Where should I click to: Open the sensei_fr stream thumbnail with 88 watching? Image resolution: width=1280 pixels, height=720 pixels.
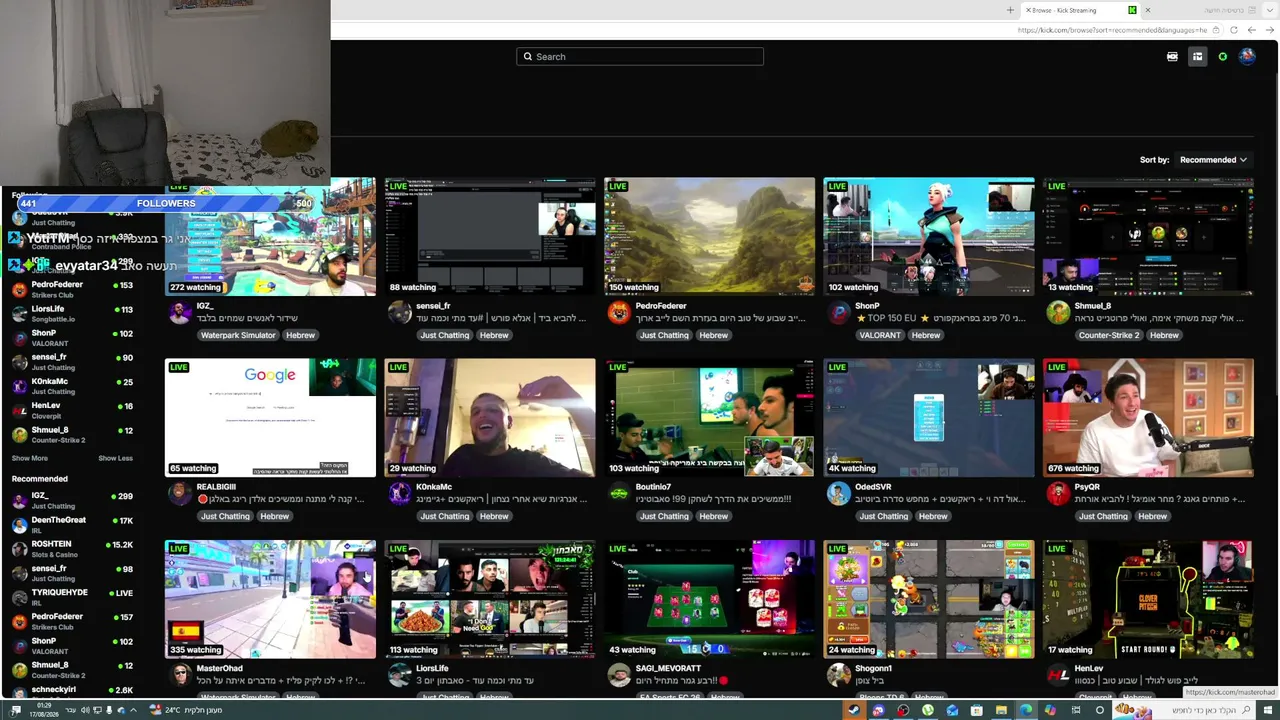point(490,237)
